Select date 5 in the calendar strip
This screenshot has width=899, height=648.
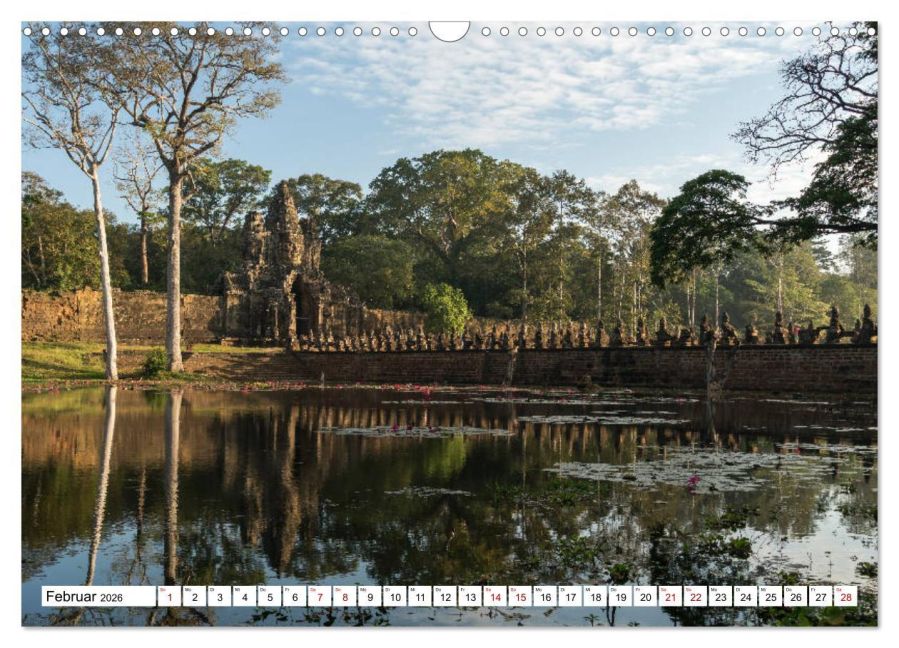[x=269, y=596]
